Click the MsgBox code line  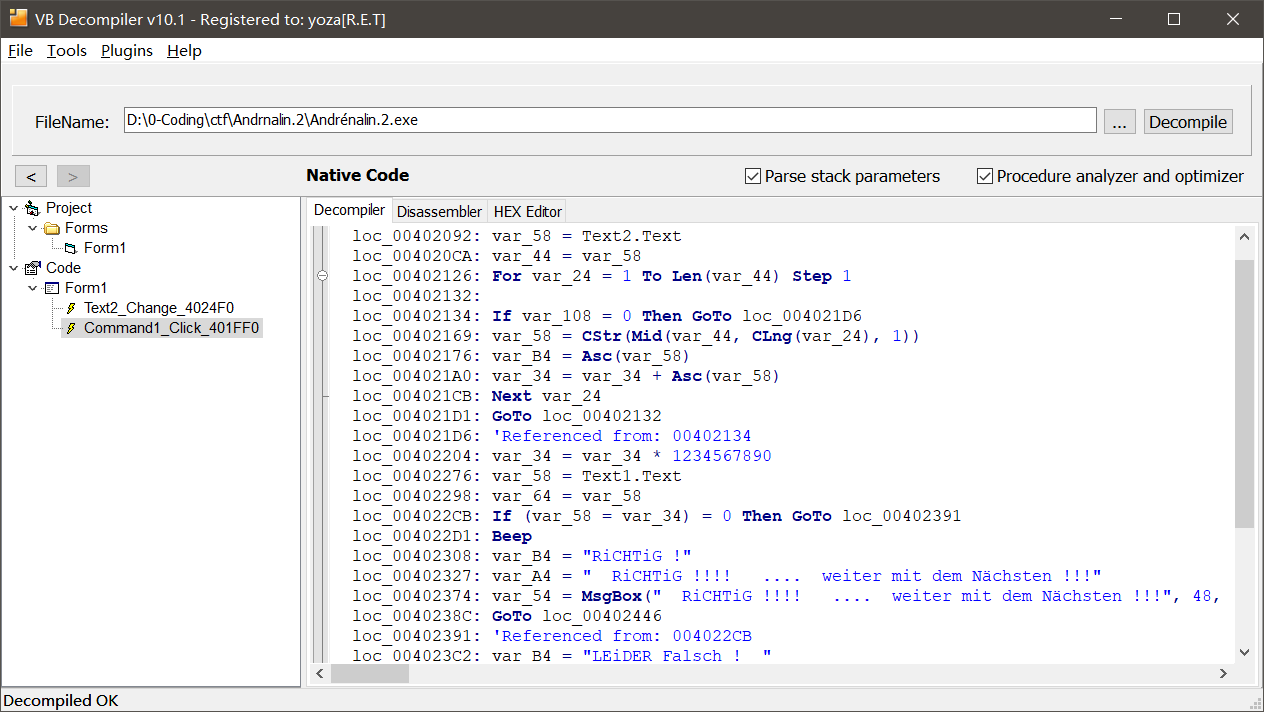(786, 596)
